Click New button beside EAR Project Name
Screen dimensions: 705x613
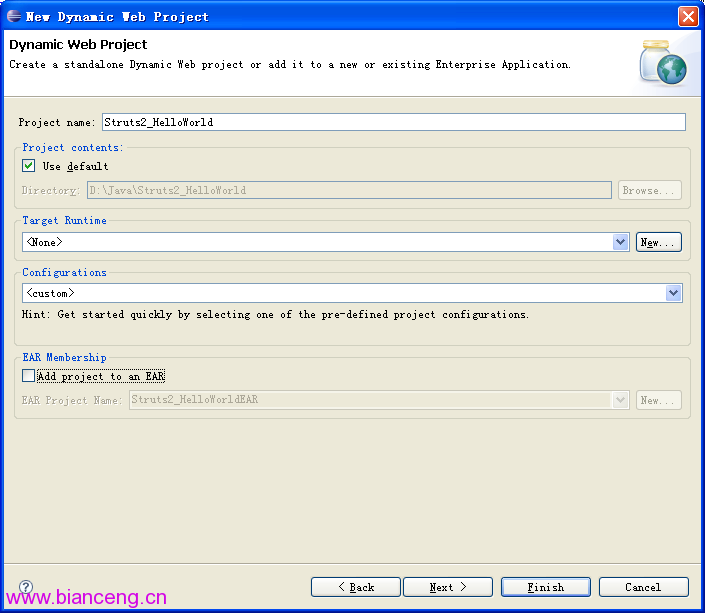[x=659, y=400]
